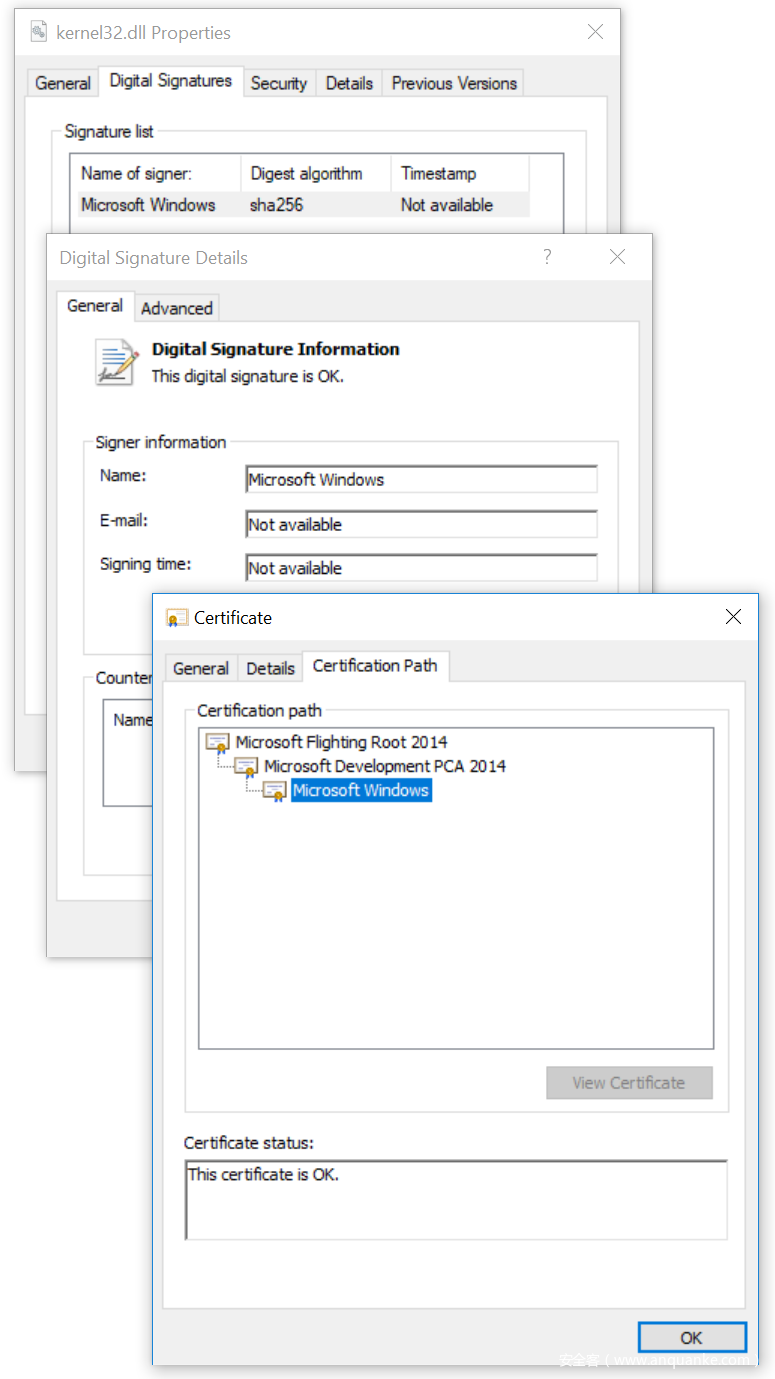The height and width of the screenshot is (1379, 775).
Task: Close the Certificate dialog window
Action: coord(733,617)
